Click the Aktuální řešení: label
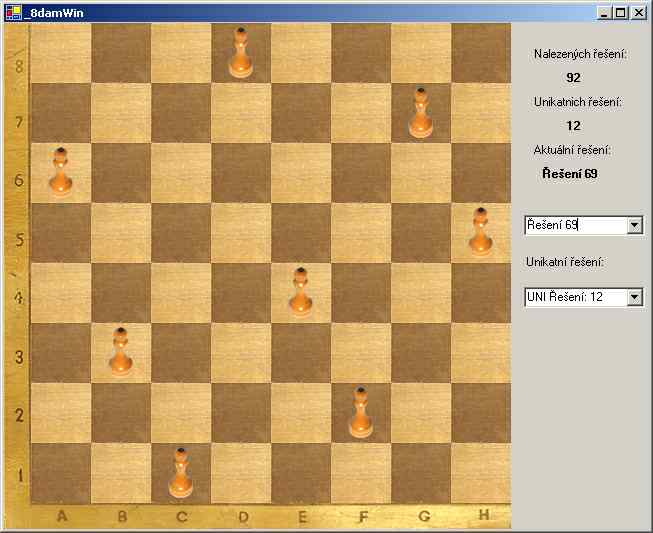The width and height of the screenshot is (653, 533). 572,150
